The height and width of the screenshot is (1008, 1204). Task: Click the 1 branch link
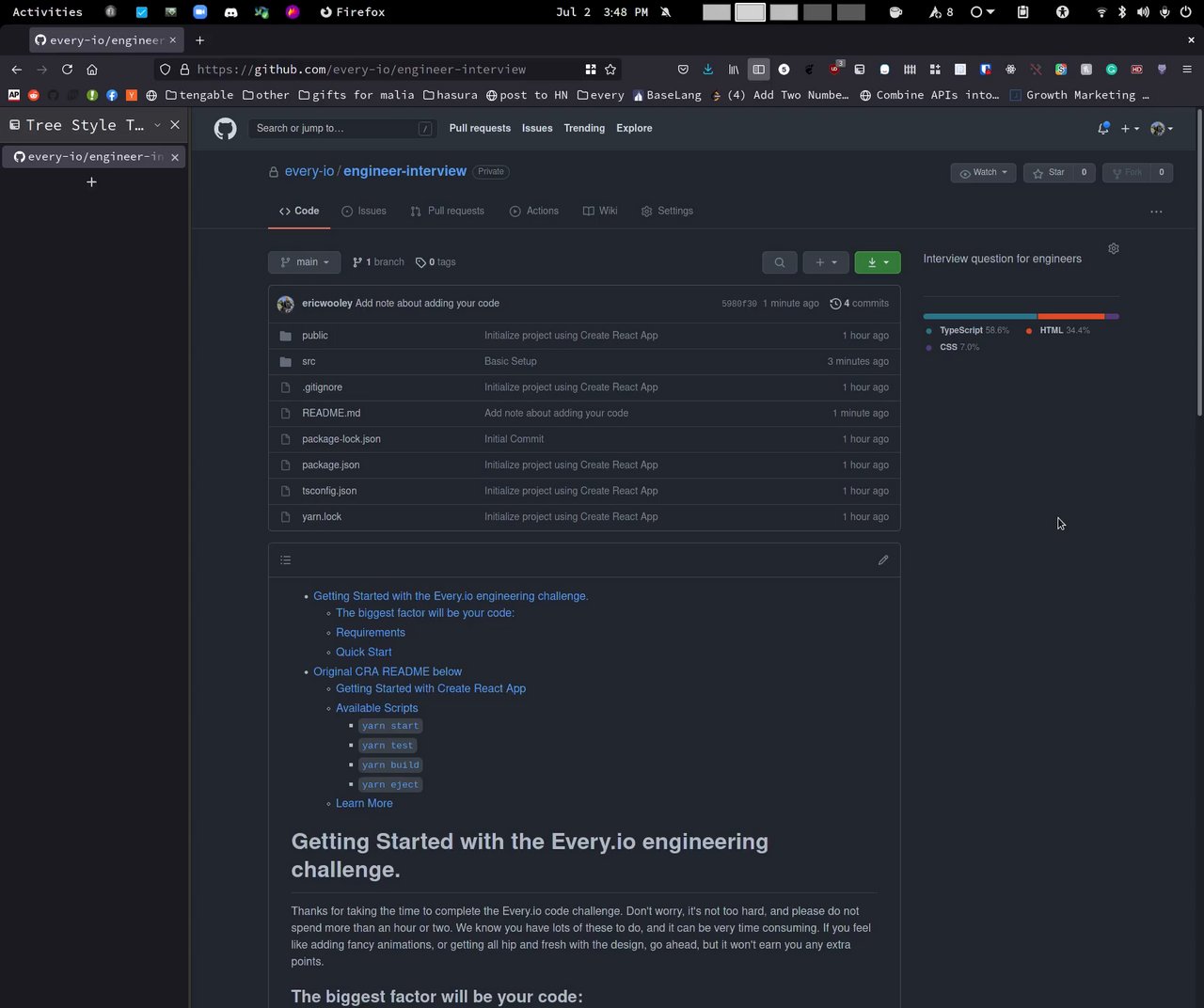click(378, 262)
